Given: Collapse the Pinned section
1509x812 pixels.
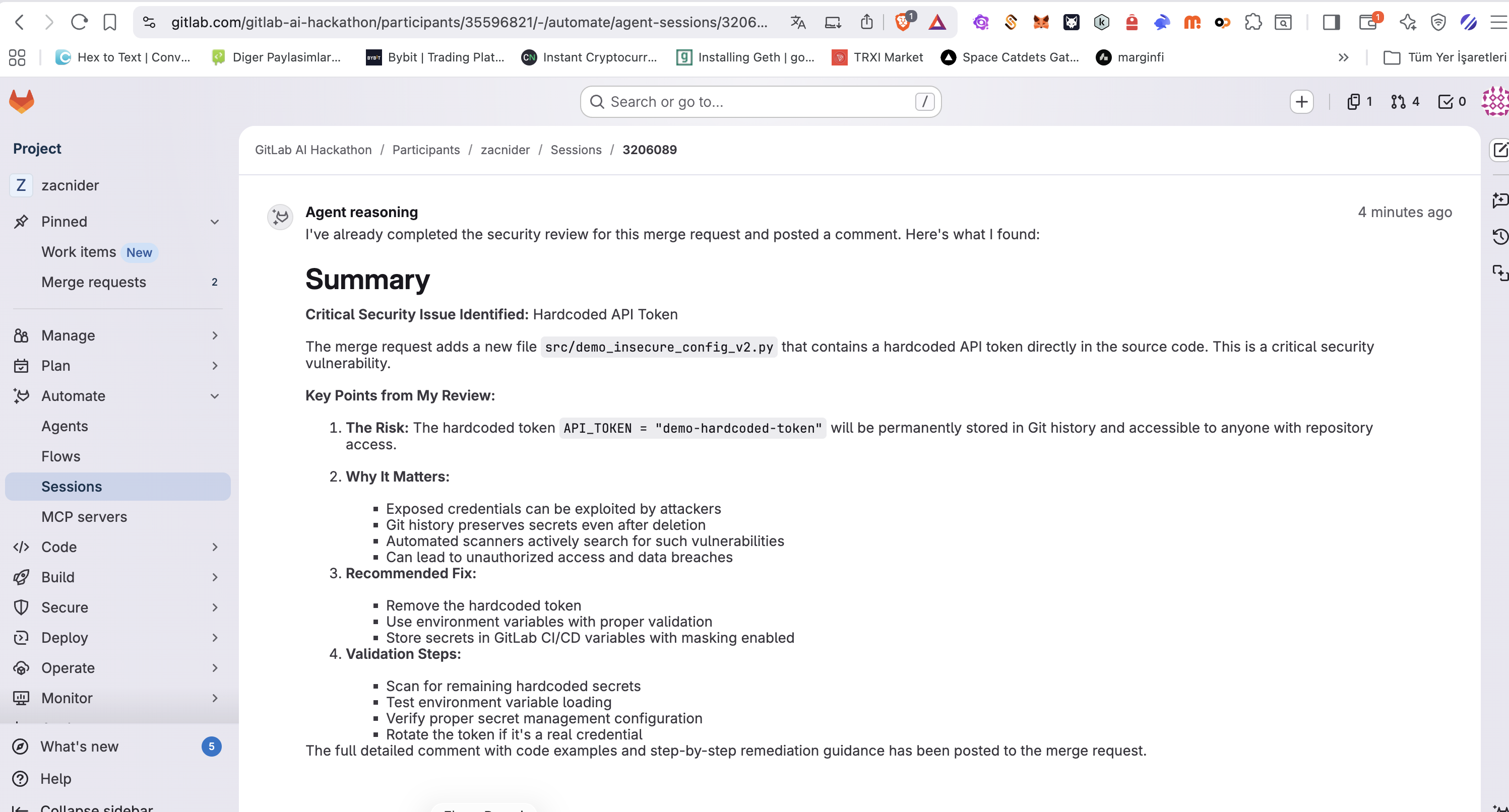Looking at the screenshot, I should 214,222.
